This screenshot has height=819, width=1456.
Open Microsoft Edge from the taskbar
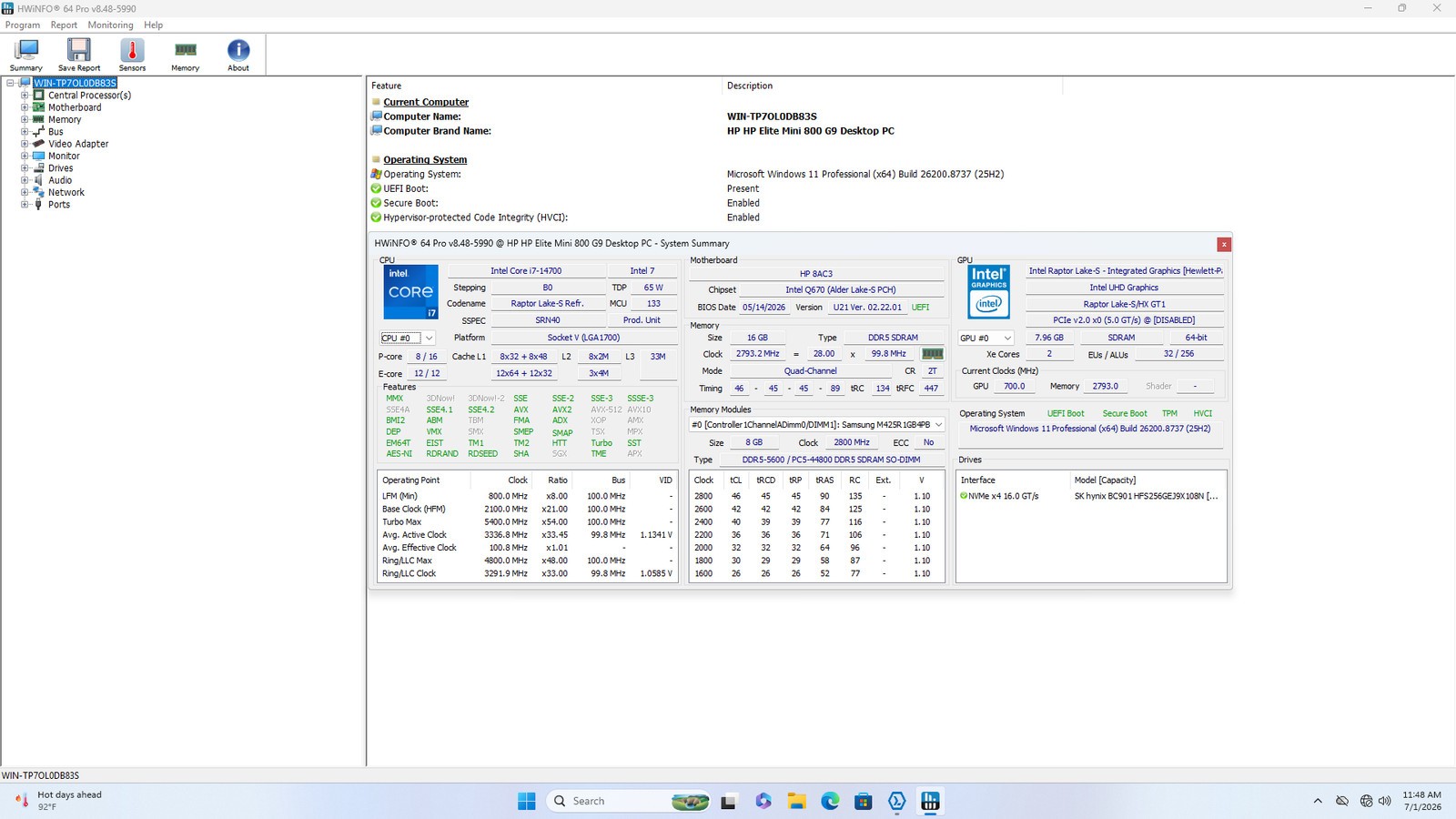click(830, 801)
